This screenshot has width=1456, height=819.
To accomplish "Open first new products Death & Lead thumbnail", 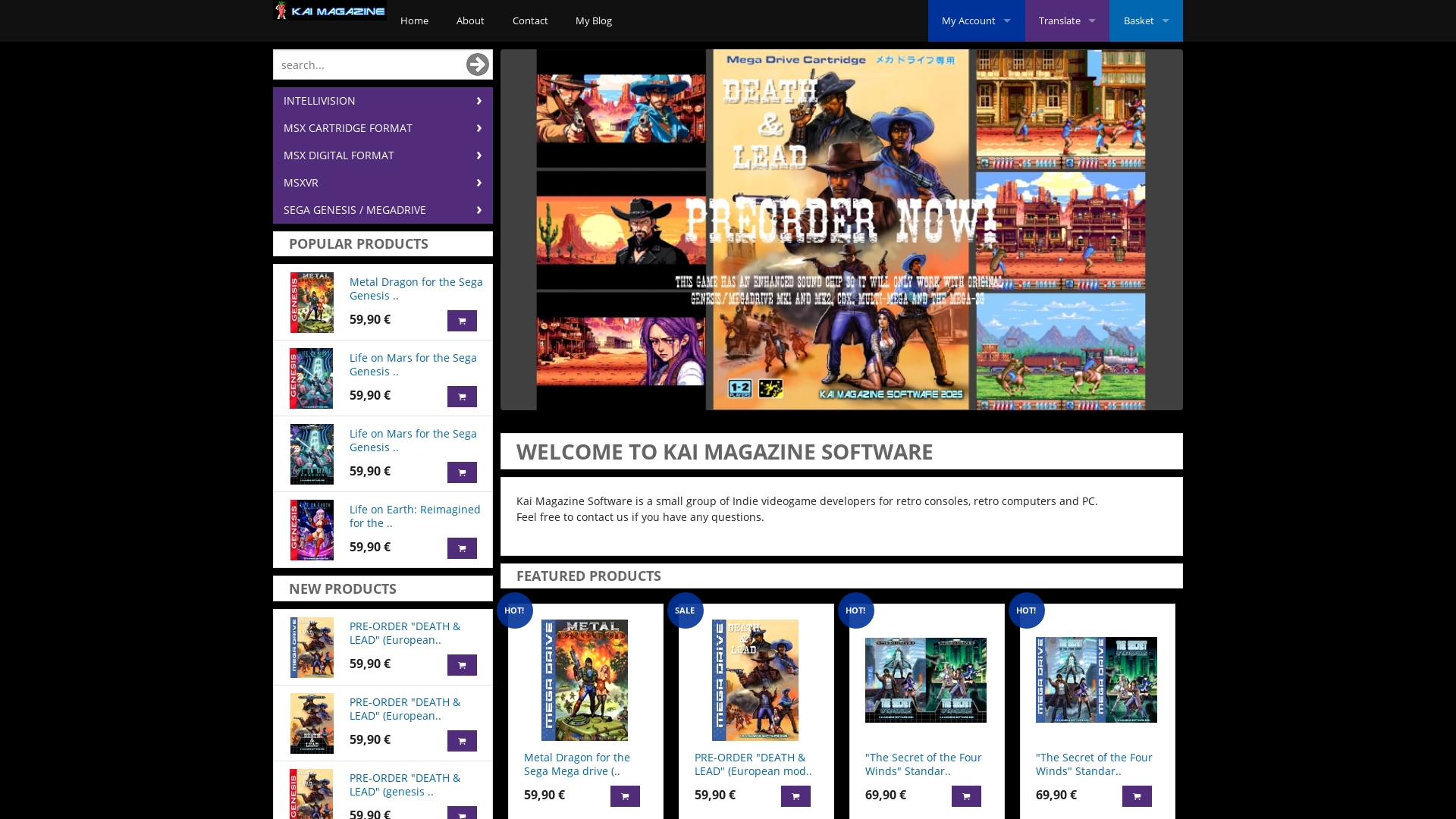I will (x=312, y=647).
